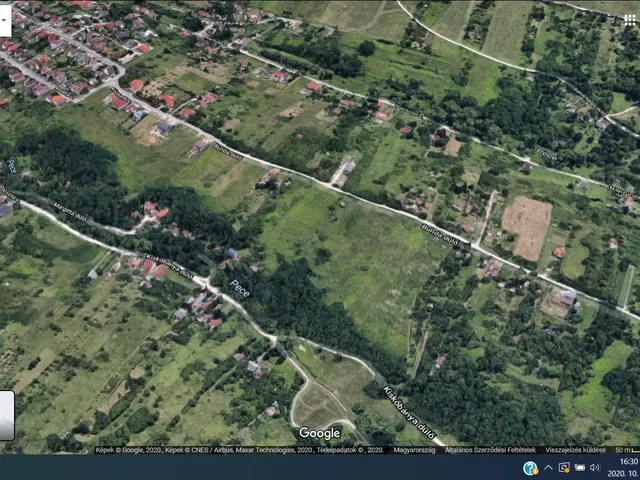This screenshot has height=480, width=640.
Task: Open the Magyarország region link
Action: 414,450
